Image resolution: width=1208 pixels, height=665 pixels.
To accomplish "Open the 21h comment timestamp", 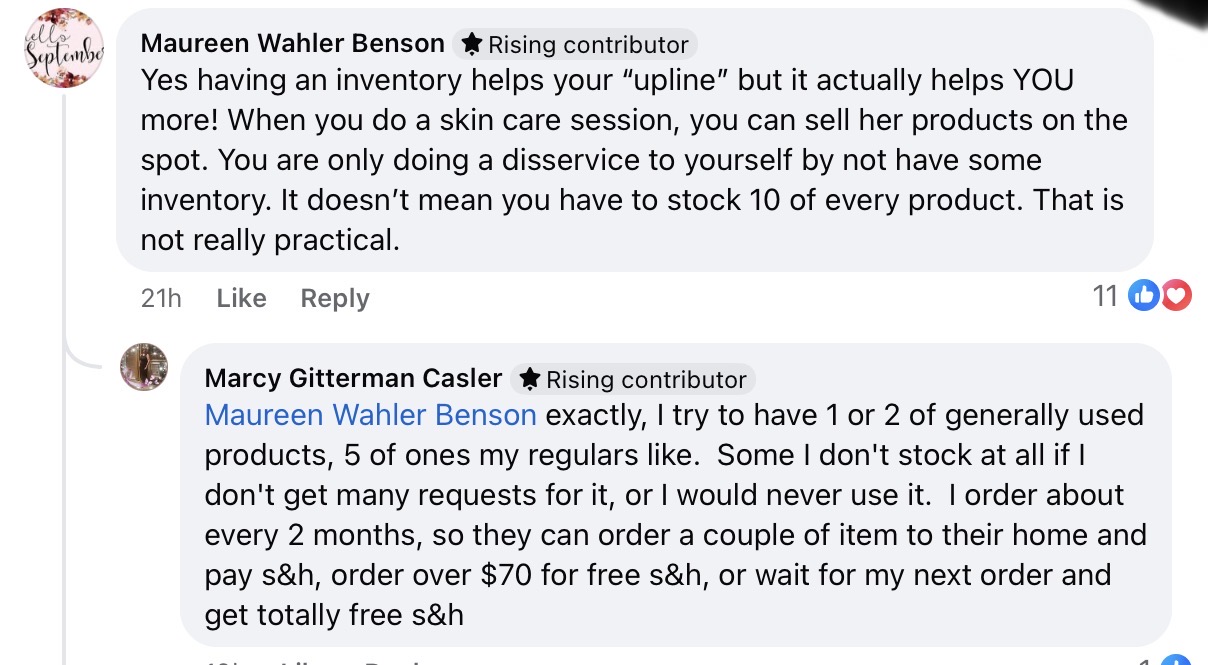I will tap(161, 298).
